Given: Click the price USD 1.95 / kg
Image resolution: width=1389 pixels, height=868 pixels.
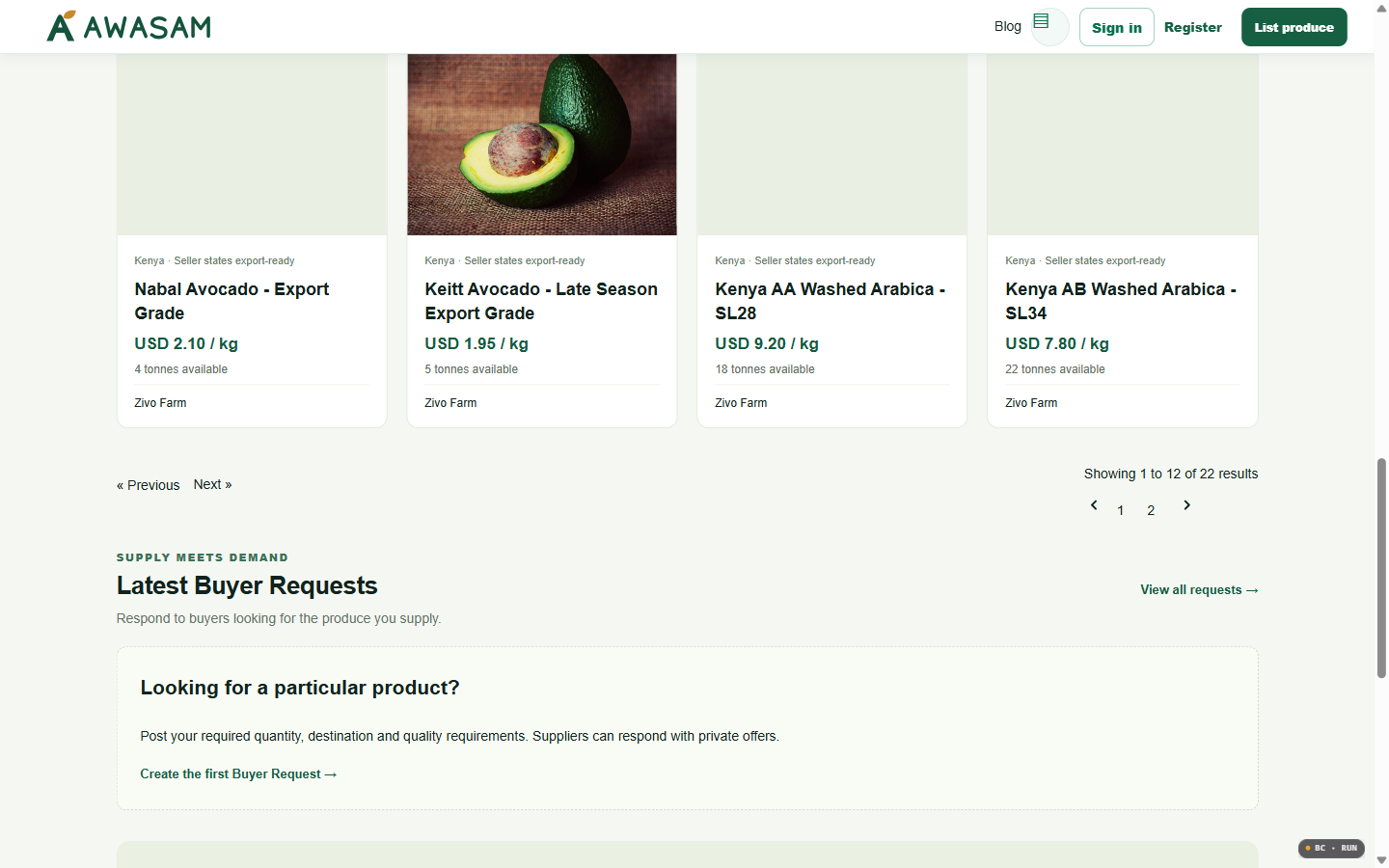Looking at the screenshot, I should 477,343.
